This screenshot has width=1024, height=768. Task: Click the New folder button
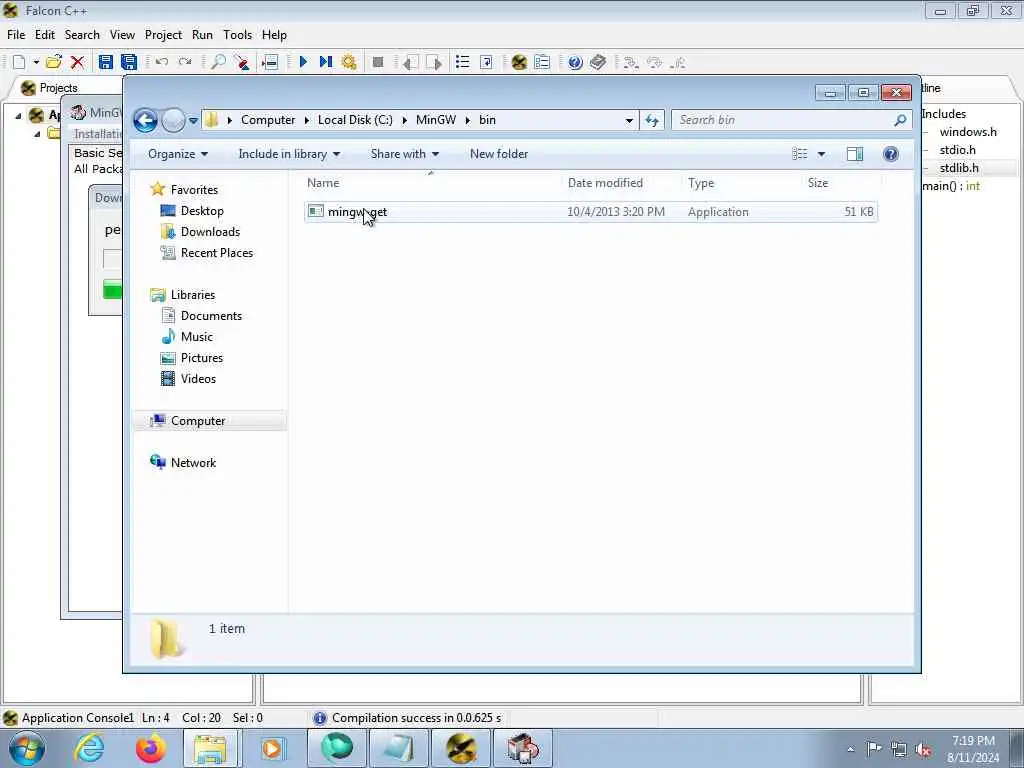tap(499, 154)
